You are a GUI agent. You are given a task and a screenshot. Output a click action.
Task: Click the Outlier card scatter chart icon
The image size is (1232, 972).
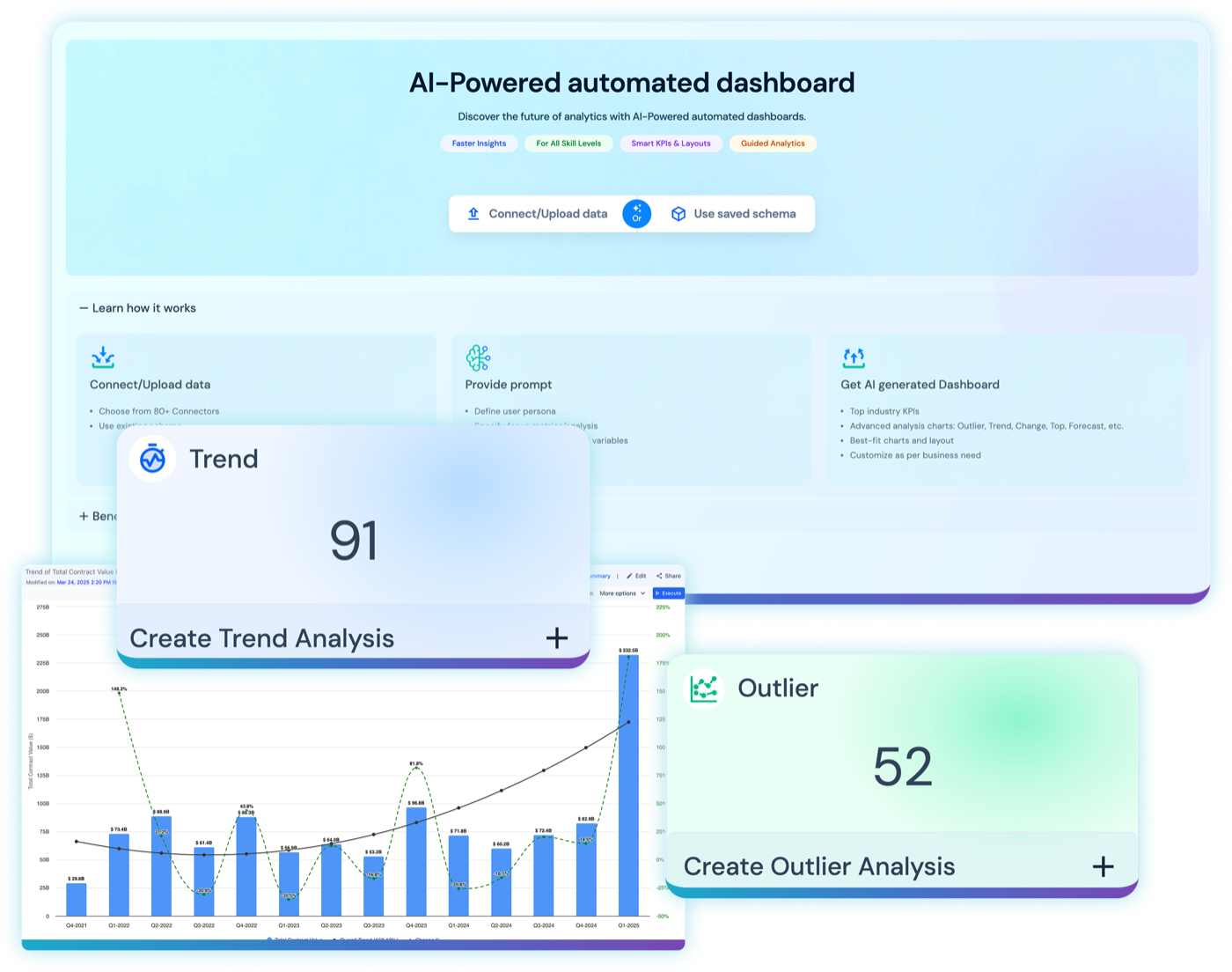704,688
